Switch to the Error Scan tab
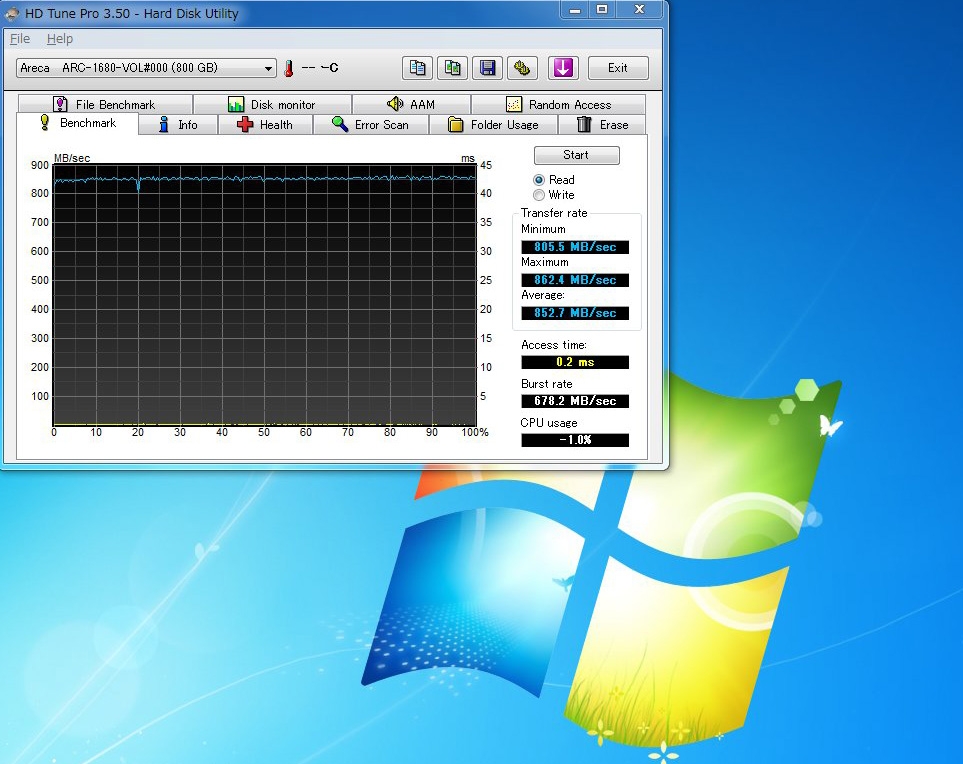Viewport: 963px width, 764px height. click(370, 125)
